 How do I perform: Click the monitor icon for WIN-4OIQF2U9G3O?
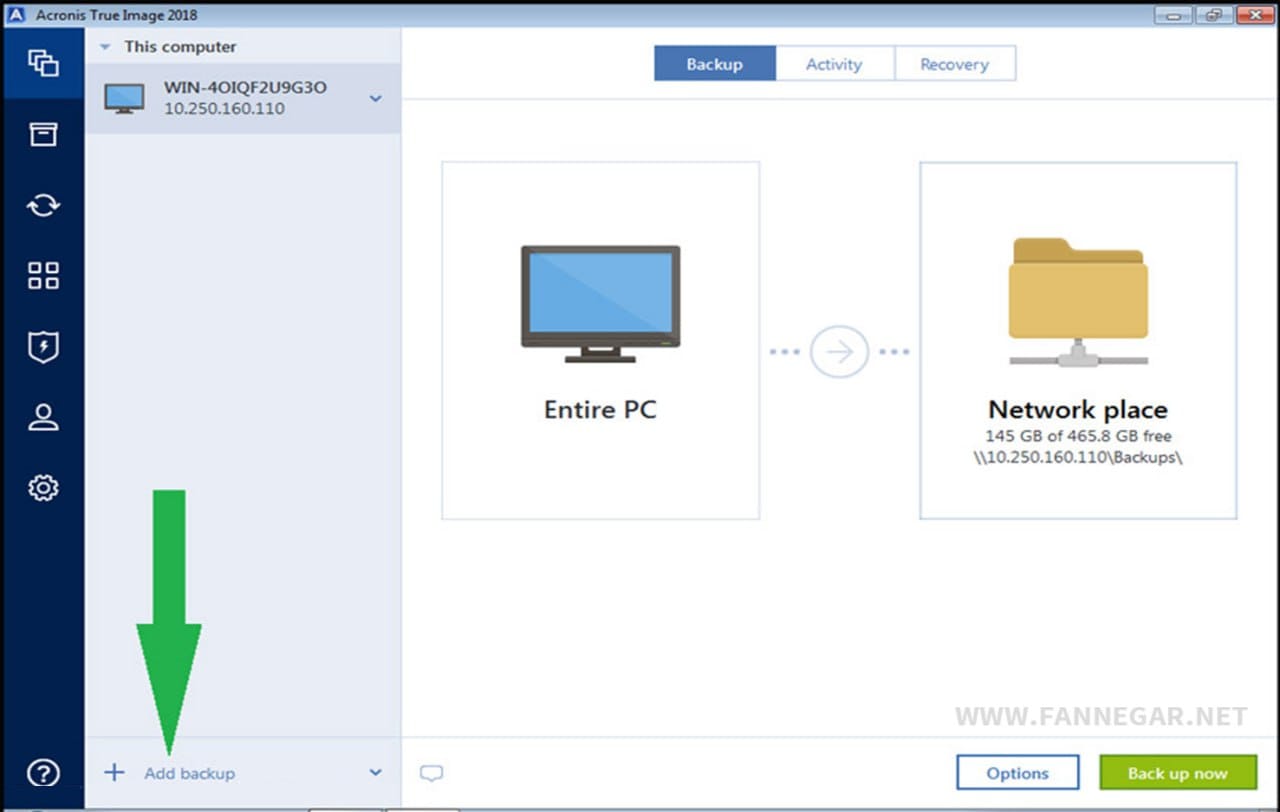(124, 98)
